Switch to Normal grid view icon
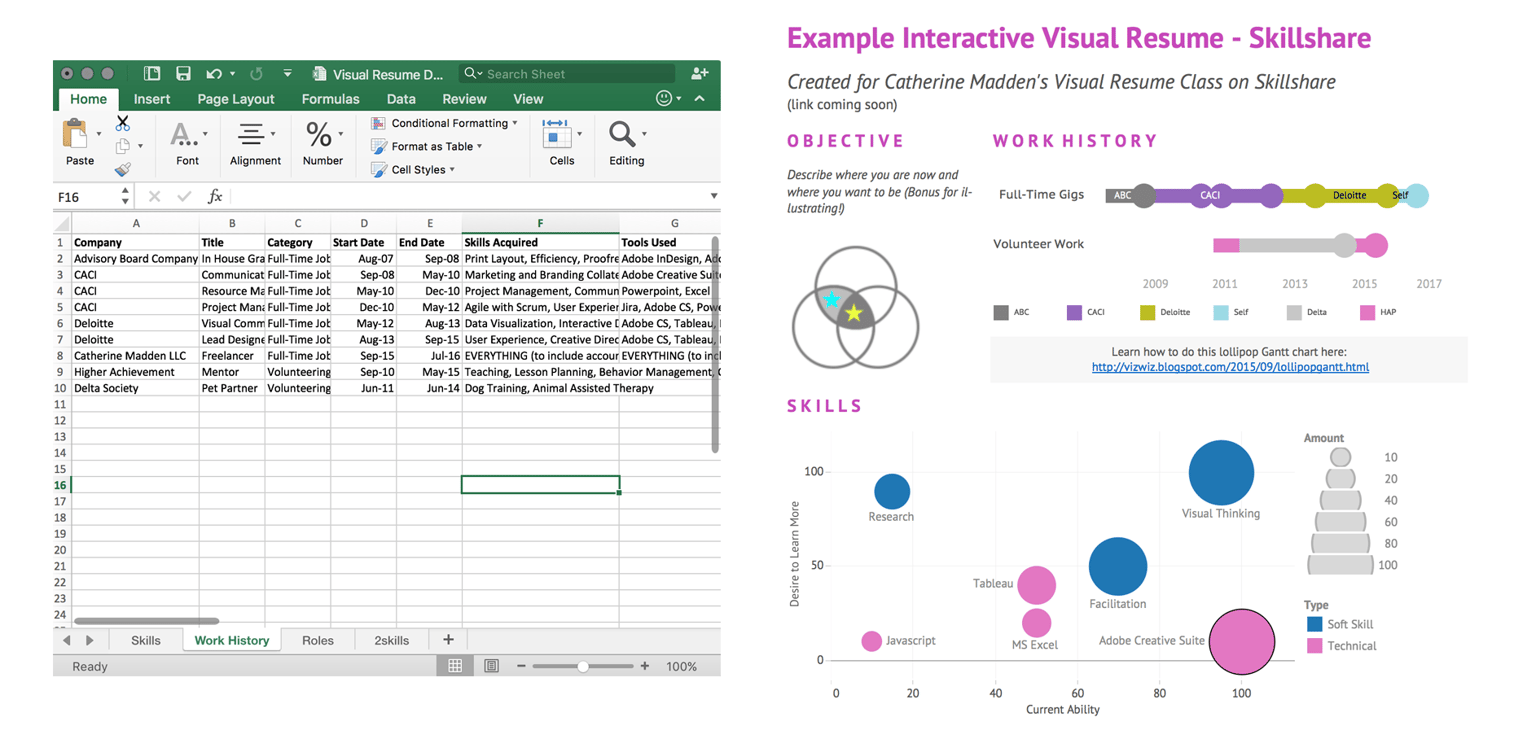Screen dimensions: 1536x752 pyautogui.click(x=455, y=666)
